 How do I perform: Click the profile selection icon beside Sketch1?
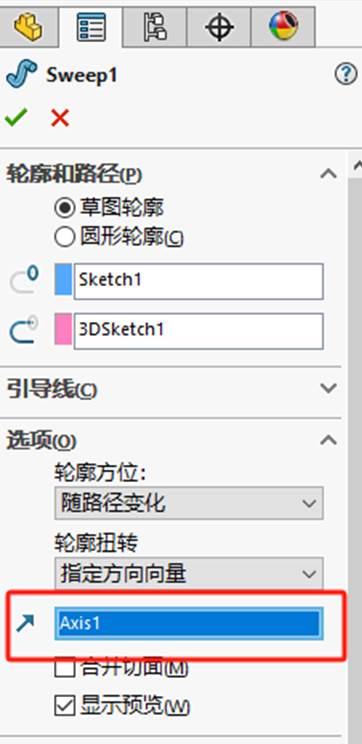(x=24, y=280)
